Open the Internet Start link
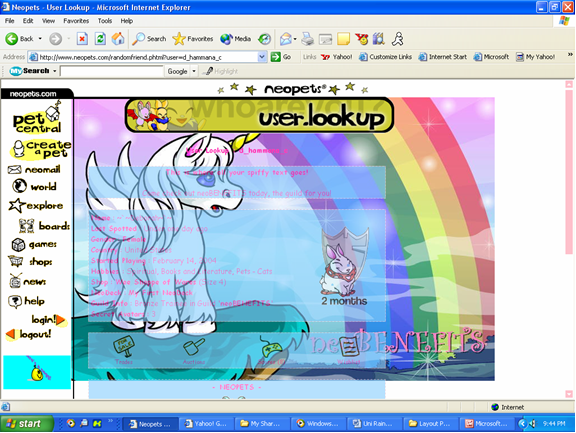 (443, 57)
